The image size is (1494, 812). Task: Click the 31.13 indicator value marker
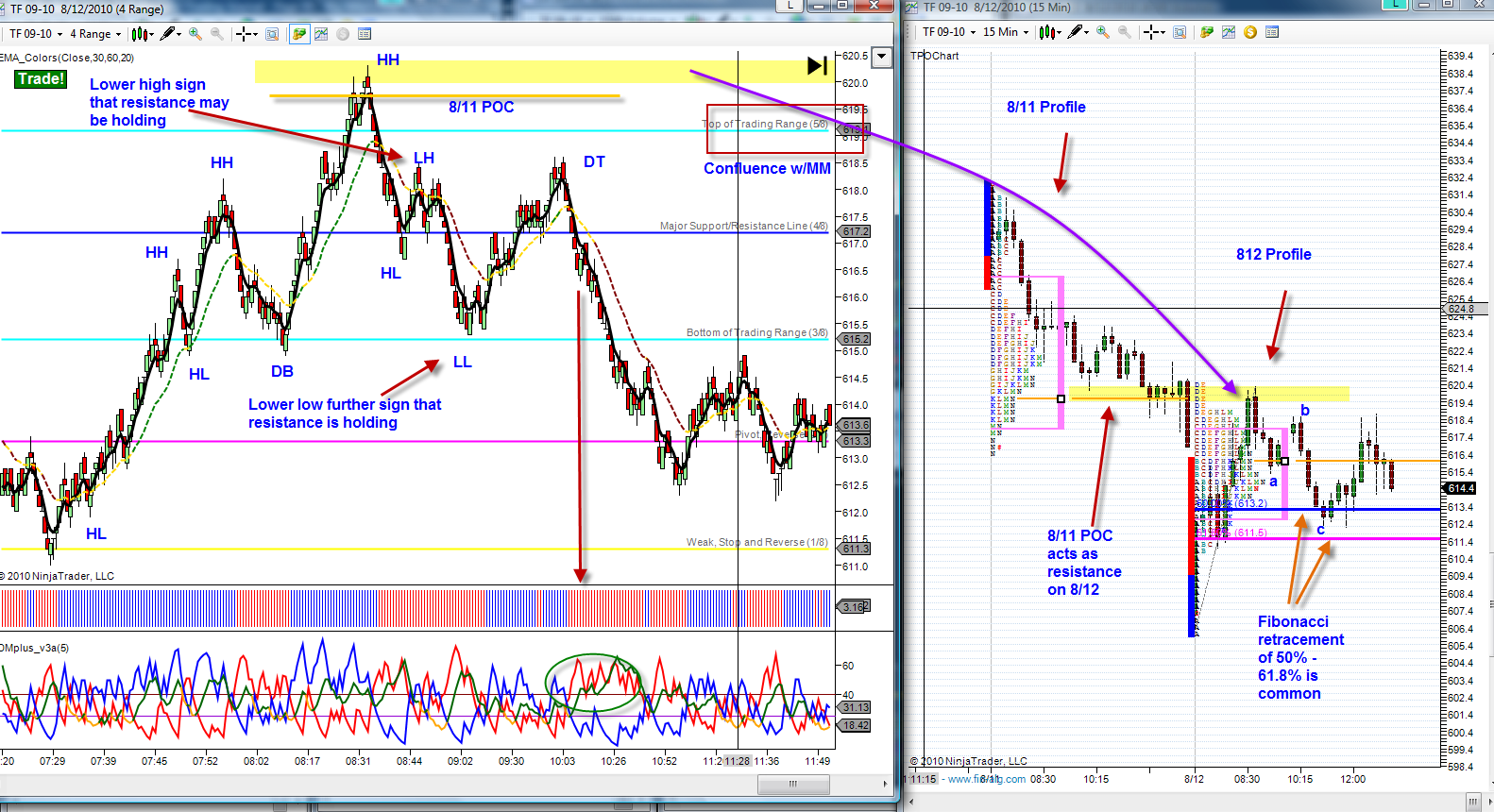856,707
